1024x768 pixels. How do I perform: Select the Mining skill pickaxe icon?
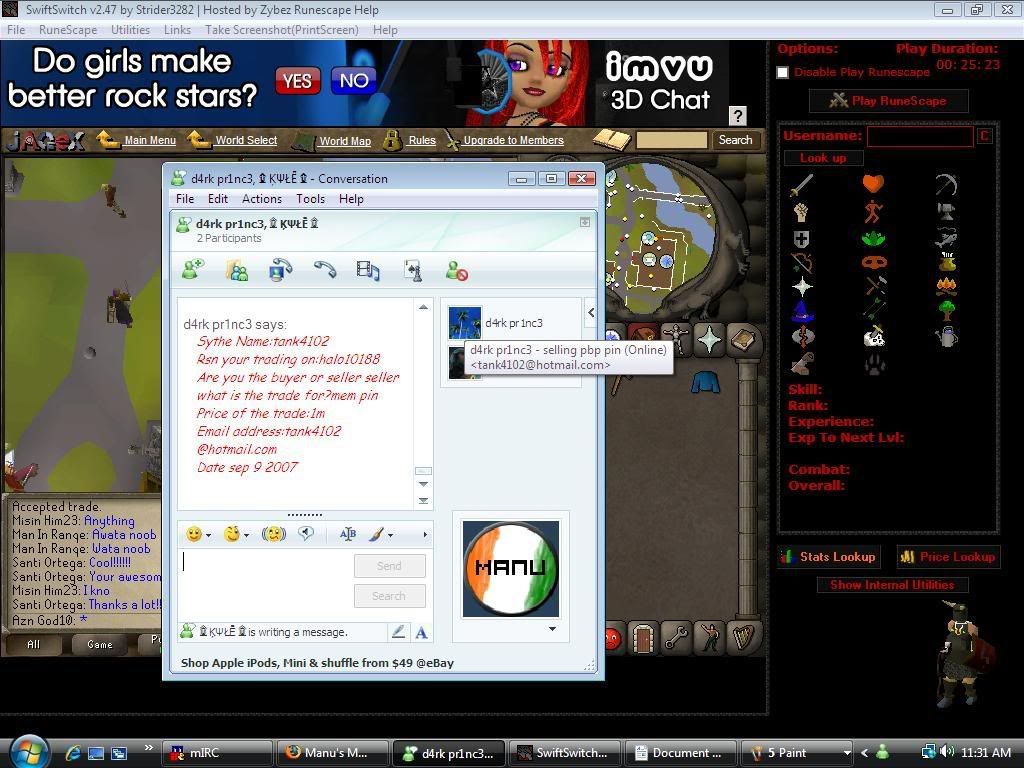[946, 185]
